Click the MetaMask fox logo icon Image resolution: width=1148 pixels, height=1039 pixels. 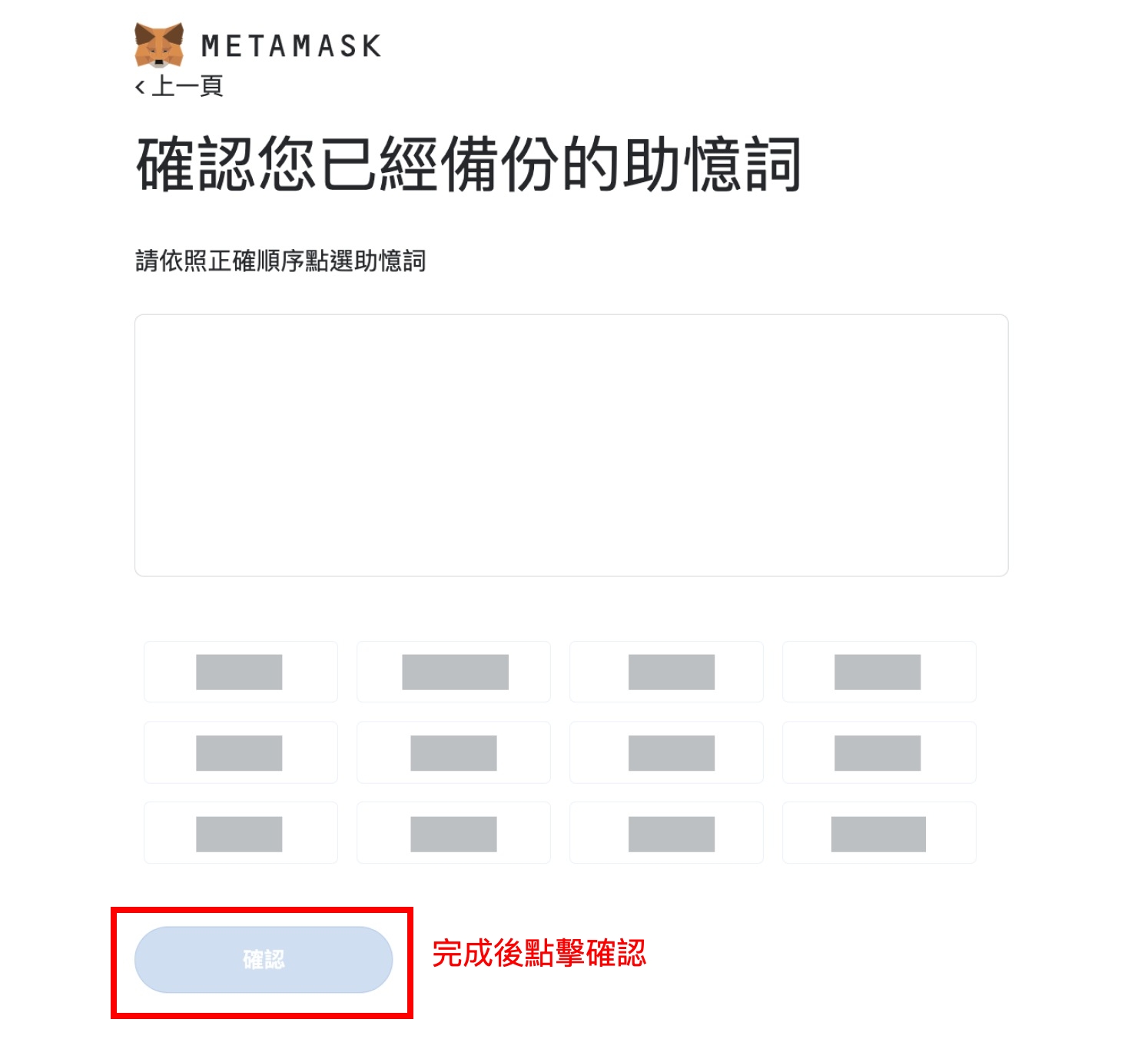(159, 45)
